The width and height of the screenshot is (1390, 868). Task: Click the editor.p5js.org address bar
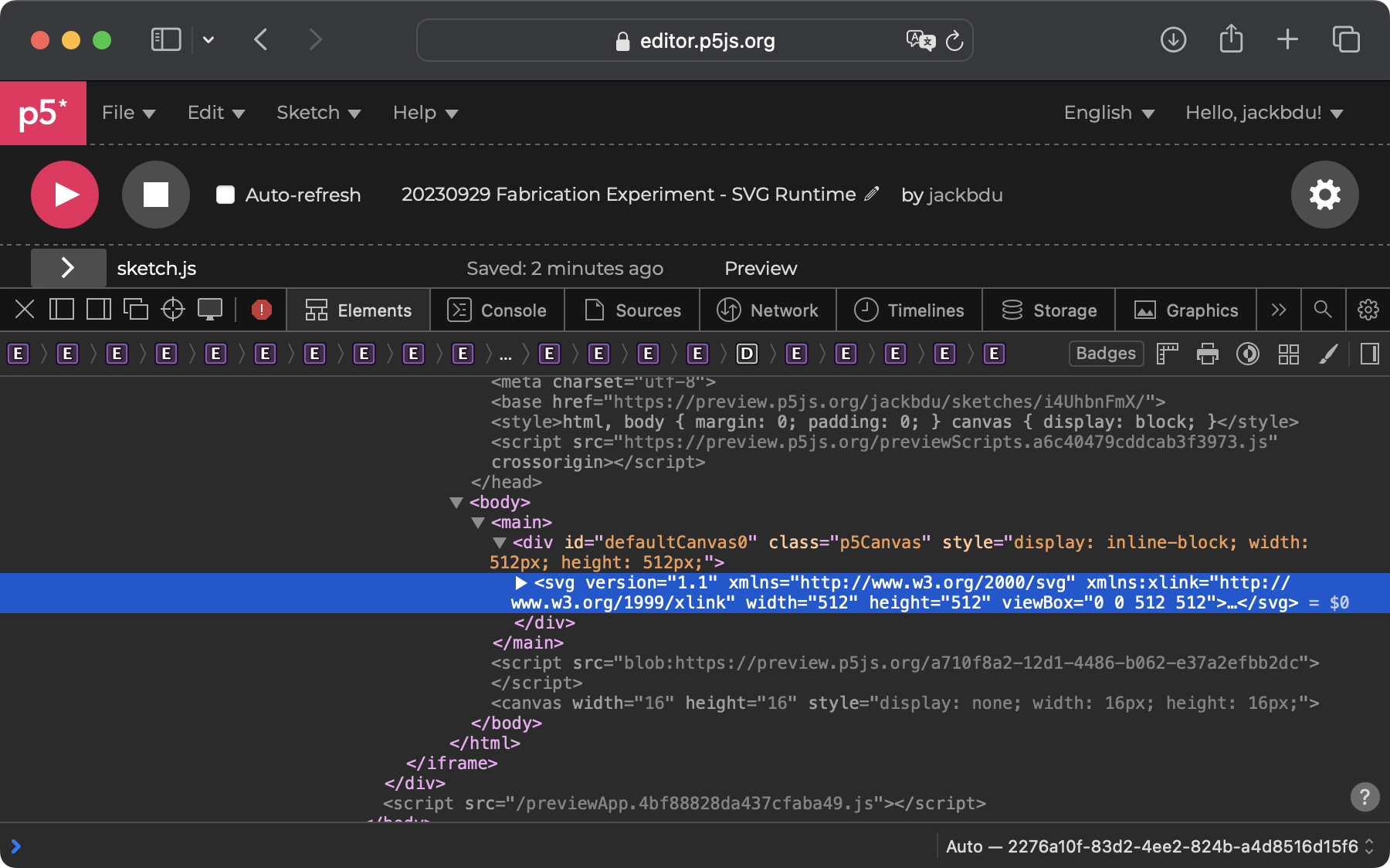click(695, 41)
